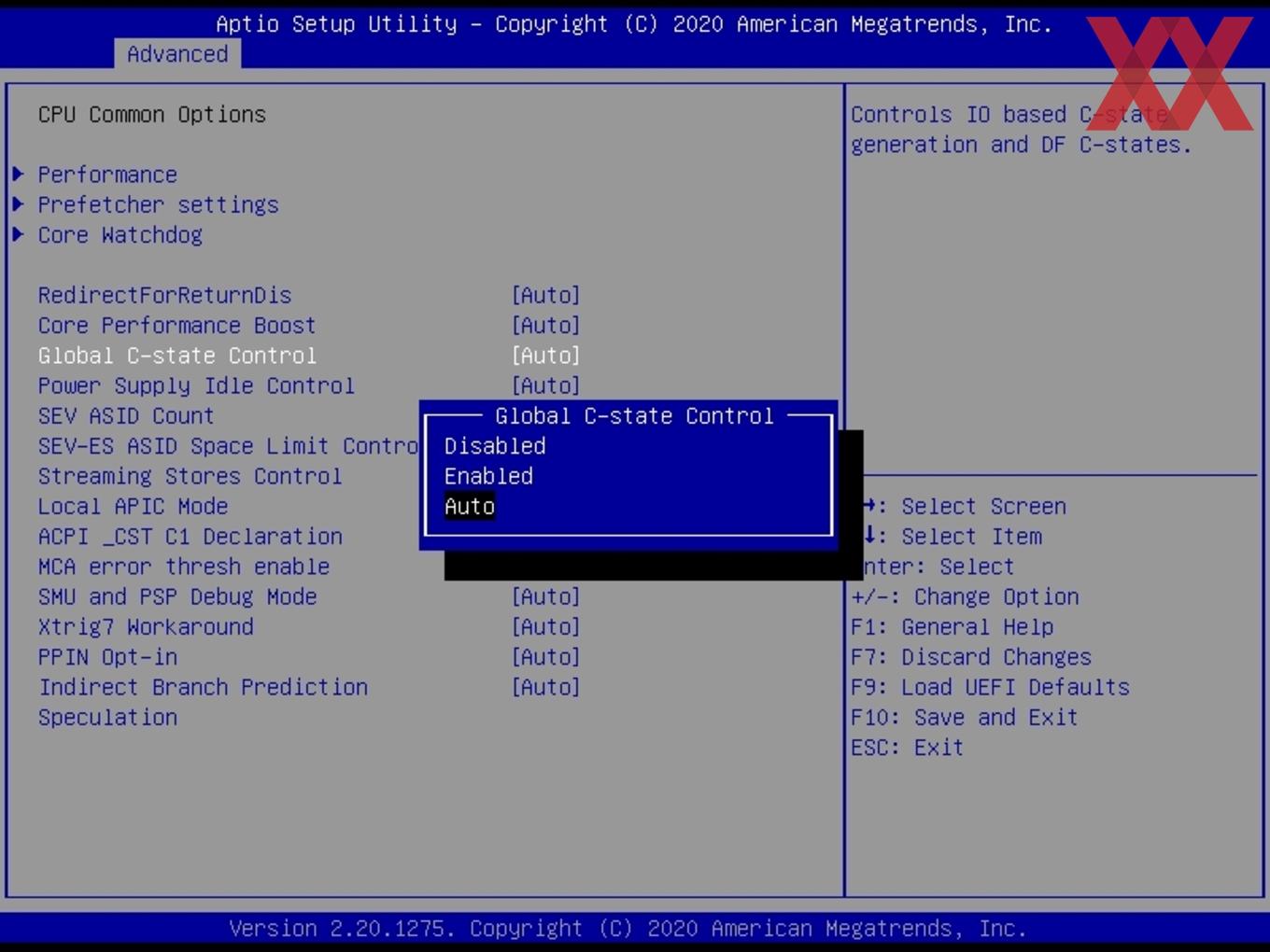Open the RedirectForReturnDis value dropdown

[546, 295]
